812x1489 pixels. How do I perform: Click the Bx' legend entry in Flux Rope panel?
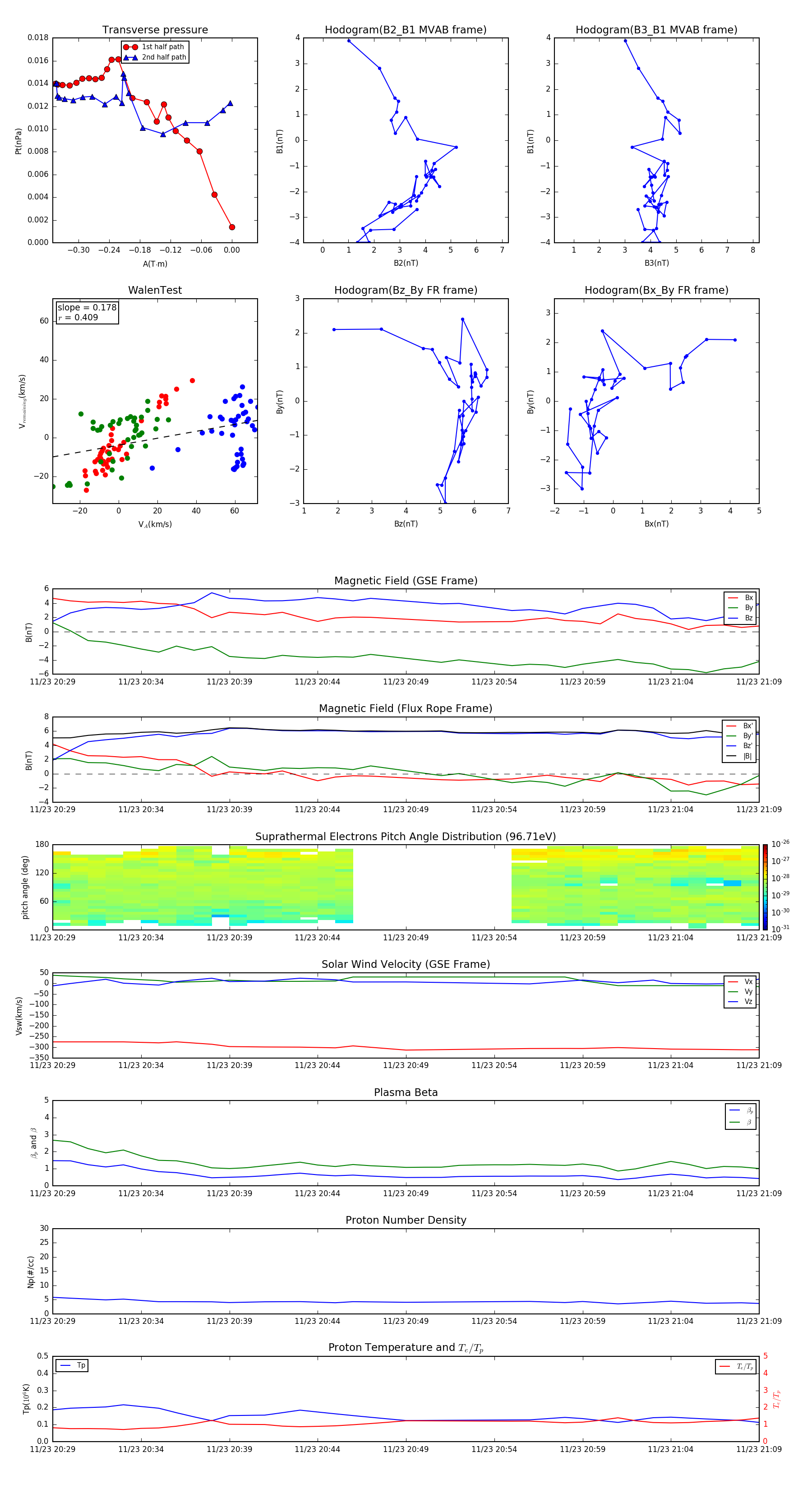click(x=739, y=726)
